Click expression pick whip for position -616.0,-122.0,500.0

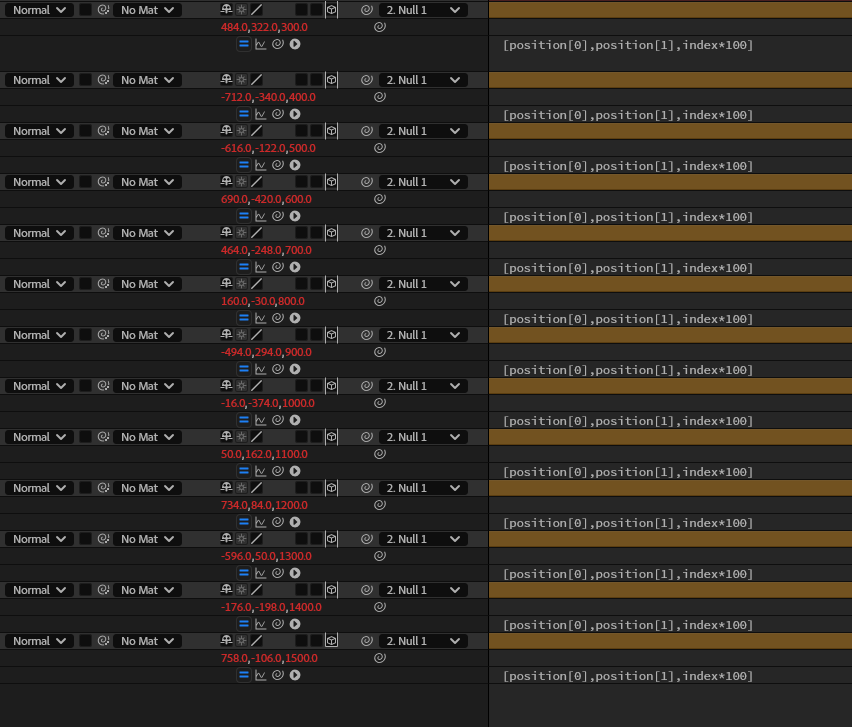[x=278, y=165]
